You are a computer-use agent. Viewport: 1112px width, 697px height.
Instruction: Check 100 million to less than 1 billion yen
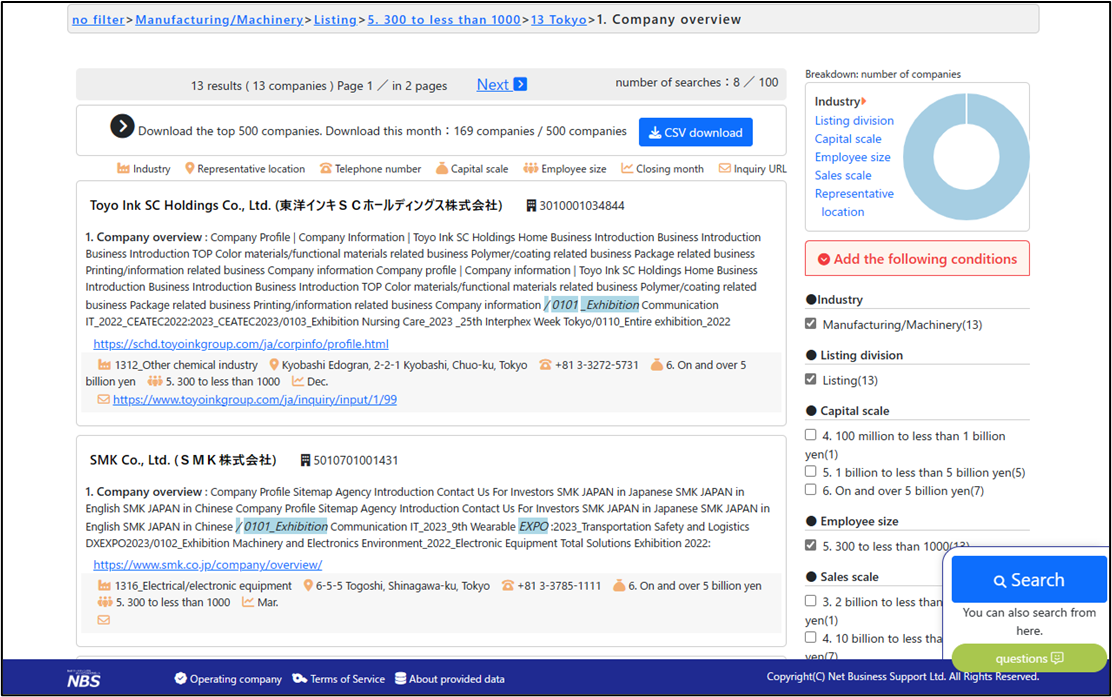[811, 435]
